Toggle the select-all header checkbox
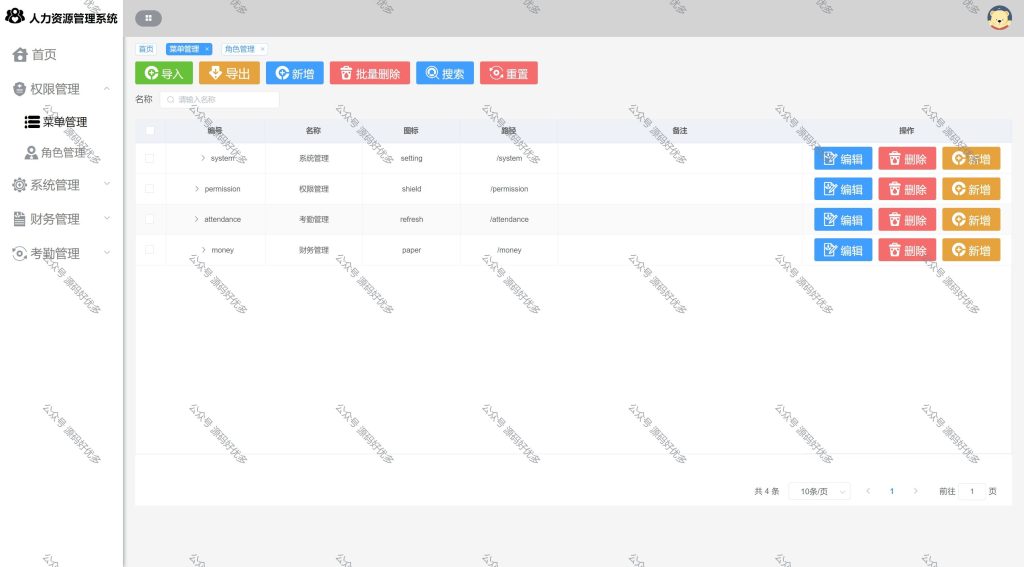Image resolution: width=1024 pixels, height=567 pixels. tap(150, 131)
